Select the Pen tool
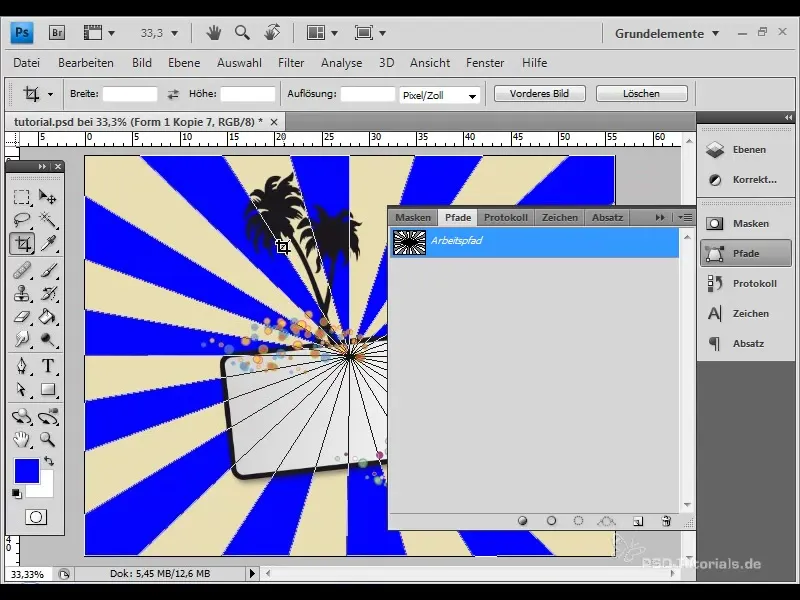 pyautogui.click(x=21, y=366)
